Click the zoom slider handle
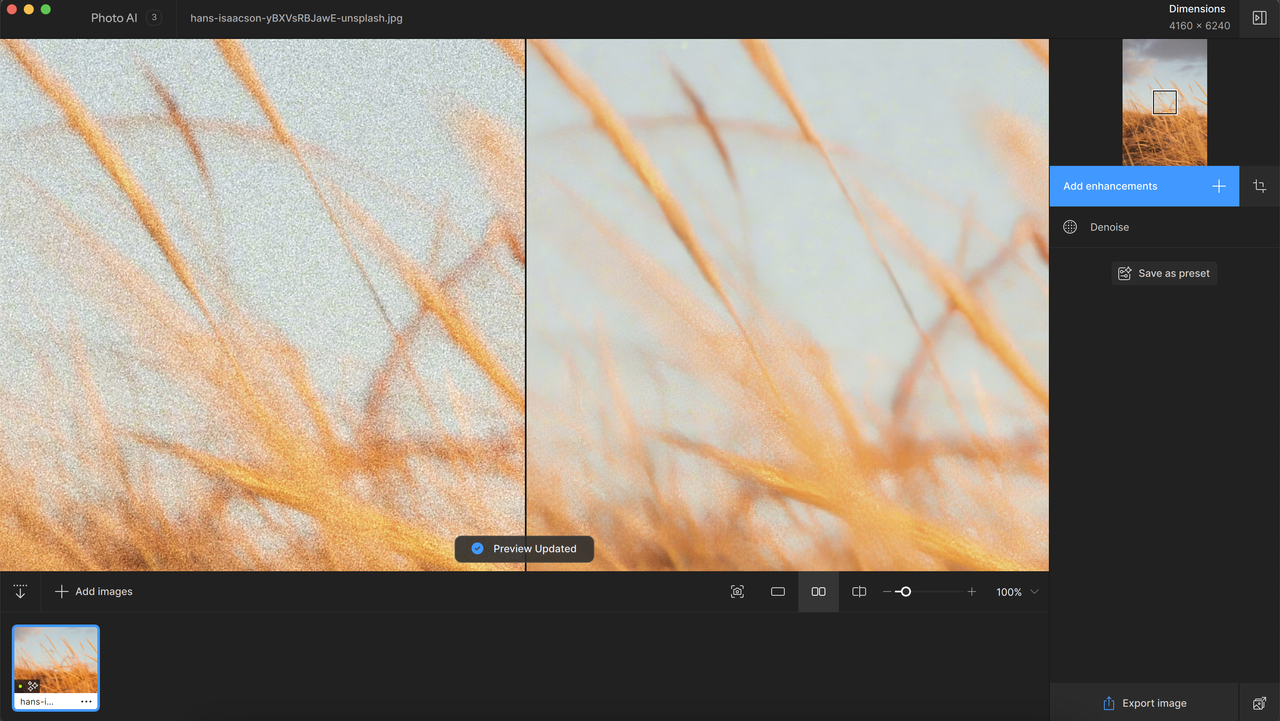1280x721 pixels. (905, 592)
